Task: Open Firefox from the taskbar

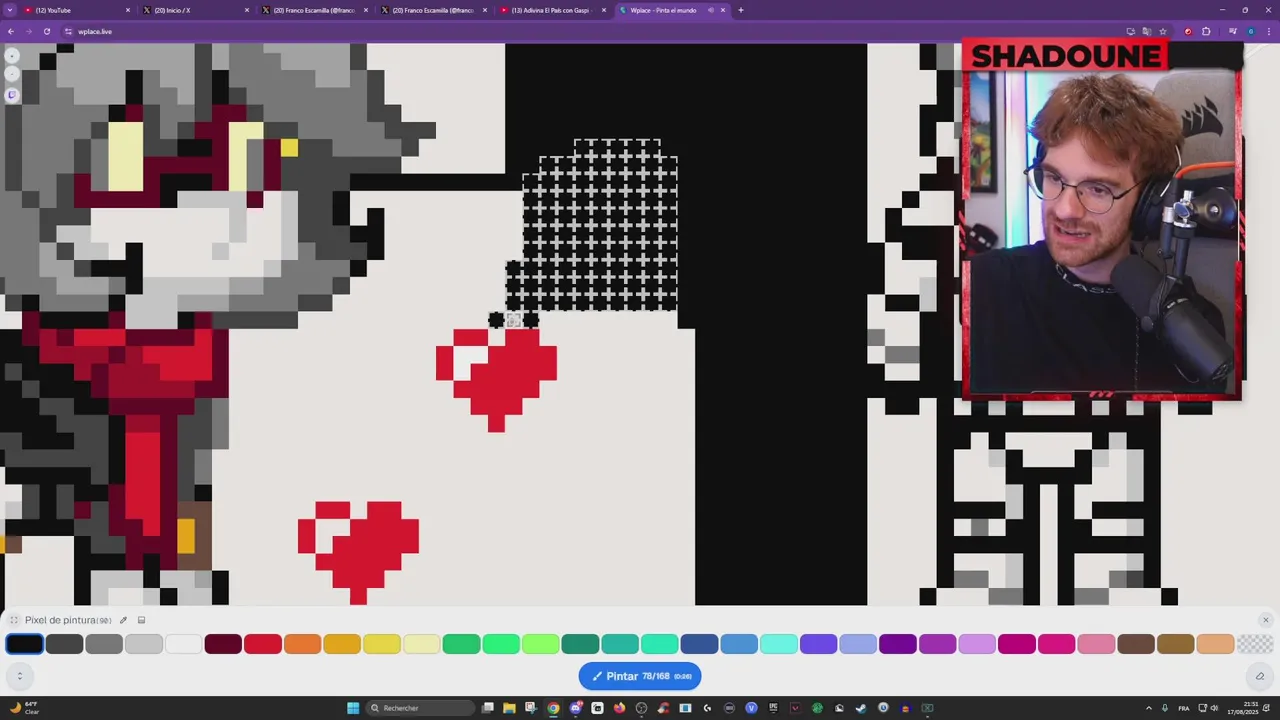Action: 619,708
